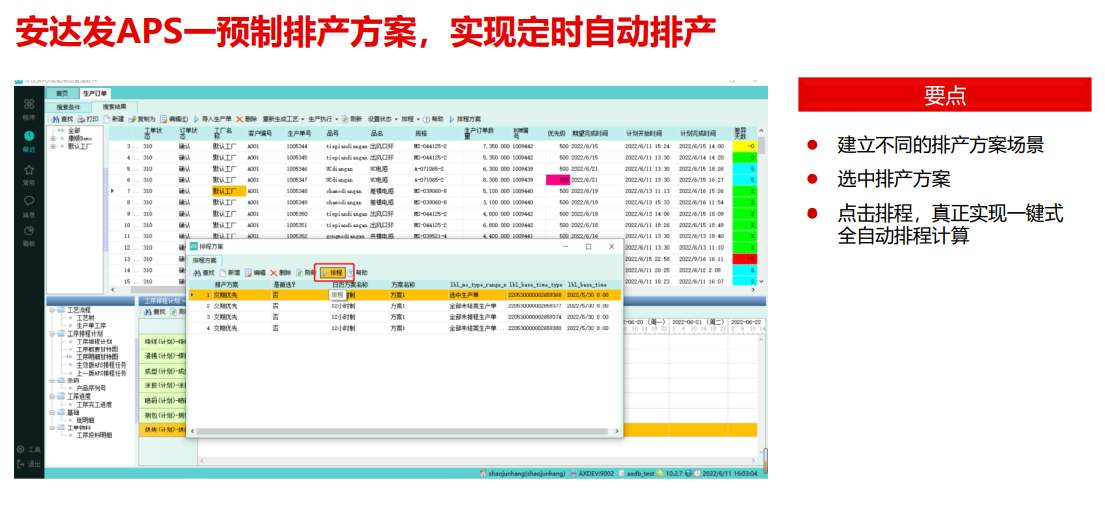Collapse the 工序排程计划 tree folder
Viewport: 1105px width, 530px height.
click(52, 333)
